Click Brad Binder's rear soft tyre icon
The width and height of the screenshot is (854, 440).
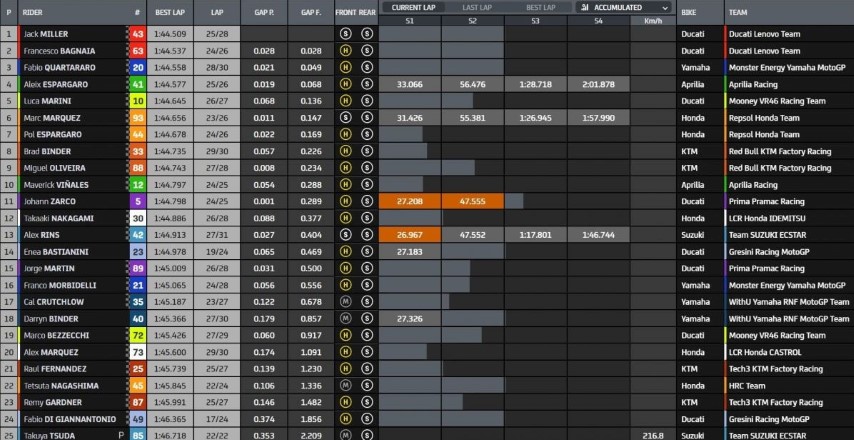367,151
